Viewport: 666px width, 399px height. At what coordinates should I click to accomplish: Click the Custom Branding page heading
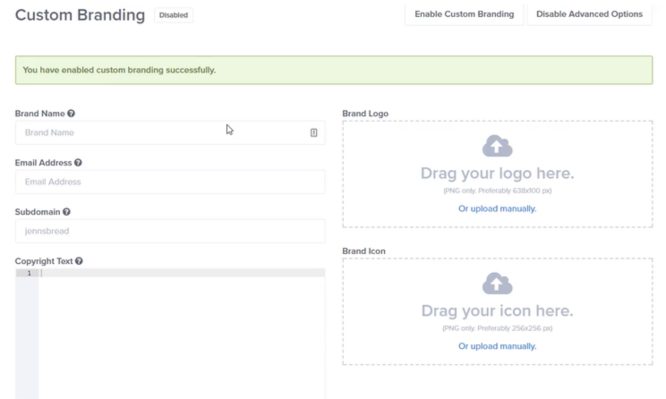click(x=80, y=15)
